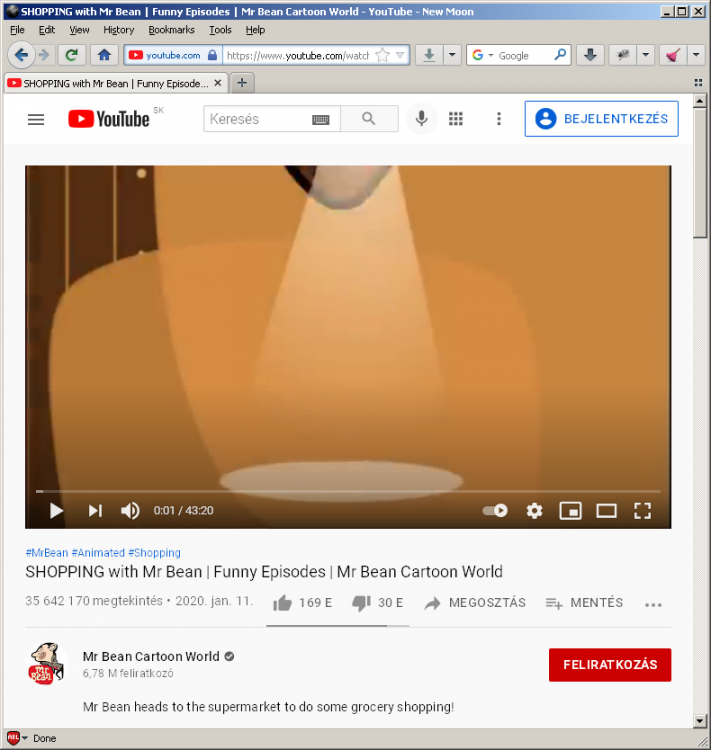The width and height of the screenshot is (711, 750).
Task: Click the spider extension toolbar icon
Action: click(622, 55)
